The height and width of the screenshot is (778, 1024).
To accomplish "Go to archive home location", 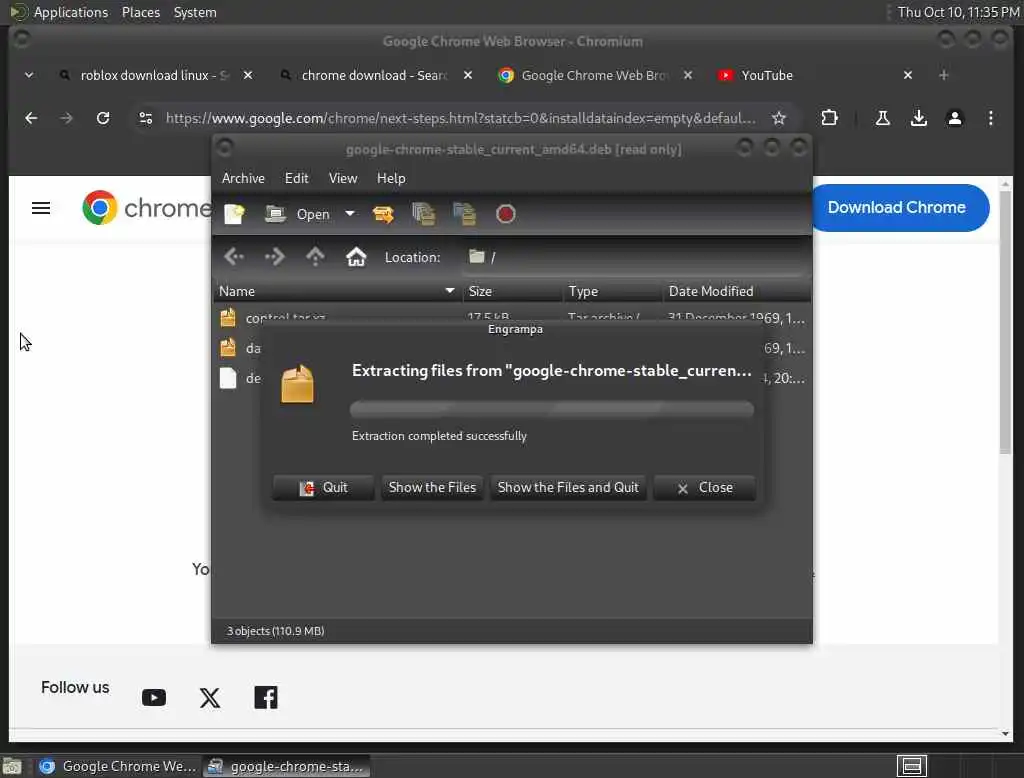I will (x=356, y=257).
